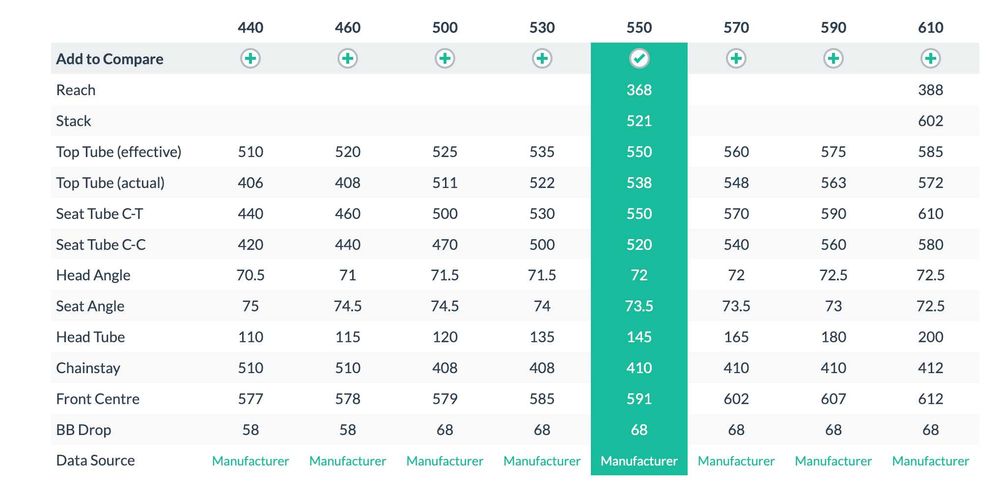Open the Manufacturer source for size 500
The width and height of the screenshot is (1000, 486).
click(444, 461)
